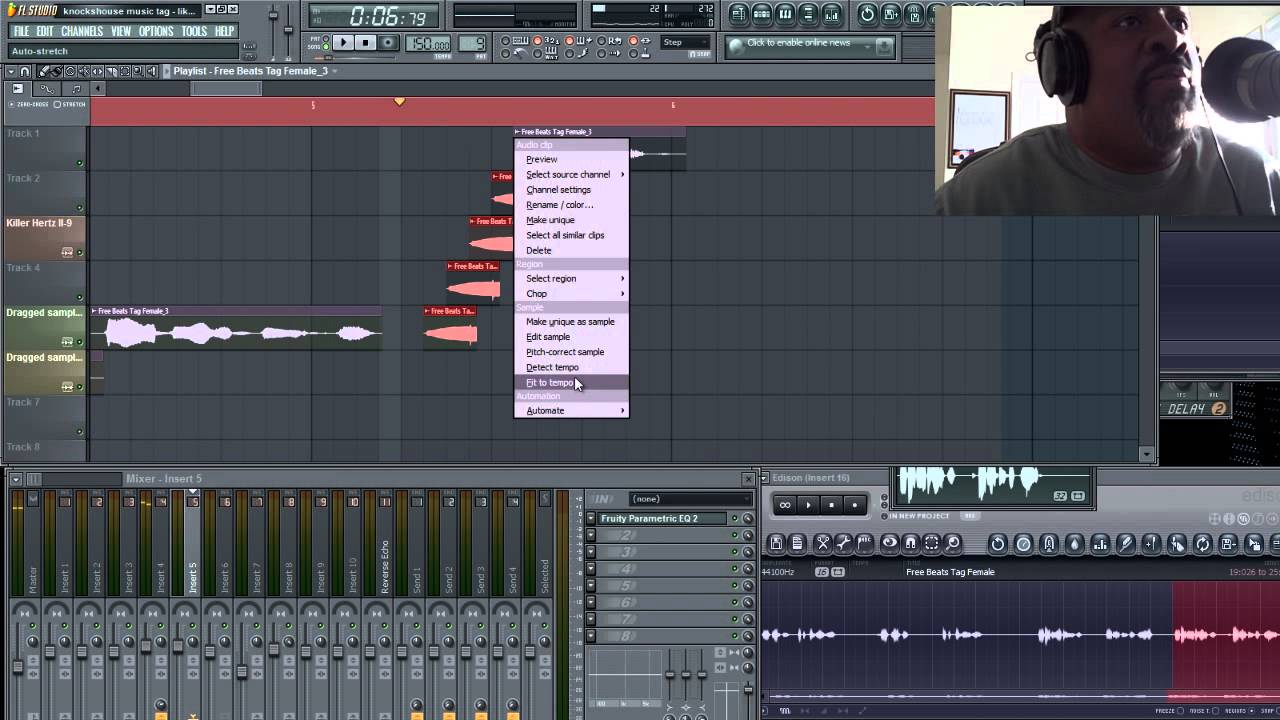Click Edison feather denoise icon

click(1126, 544)
